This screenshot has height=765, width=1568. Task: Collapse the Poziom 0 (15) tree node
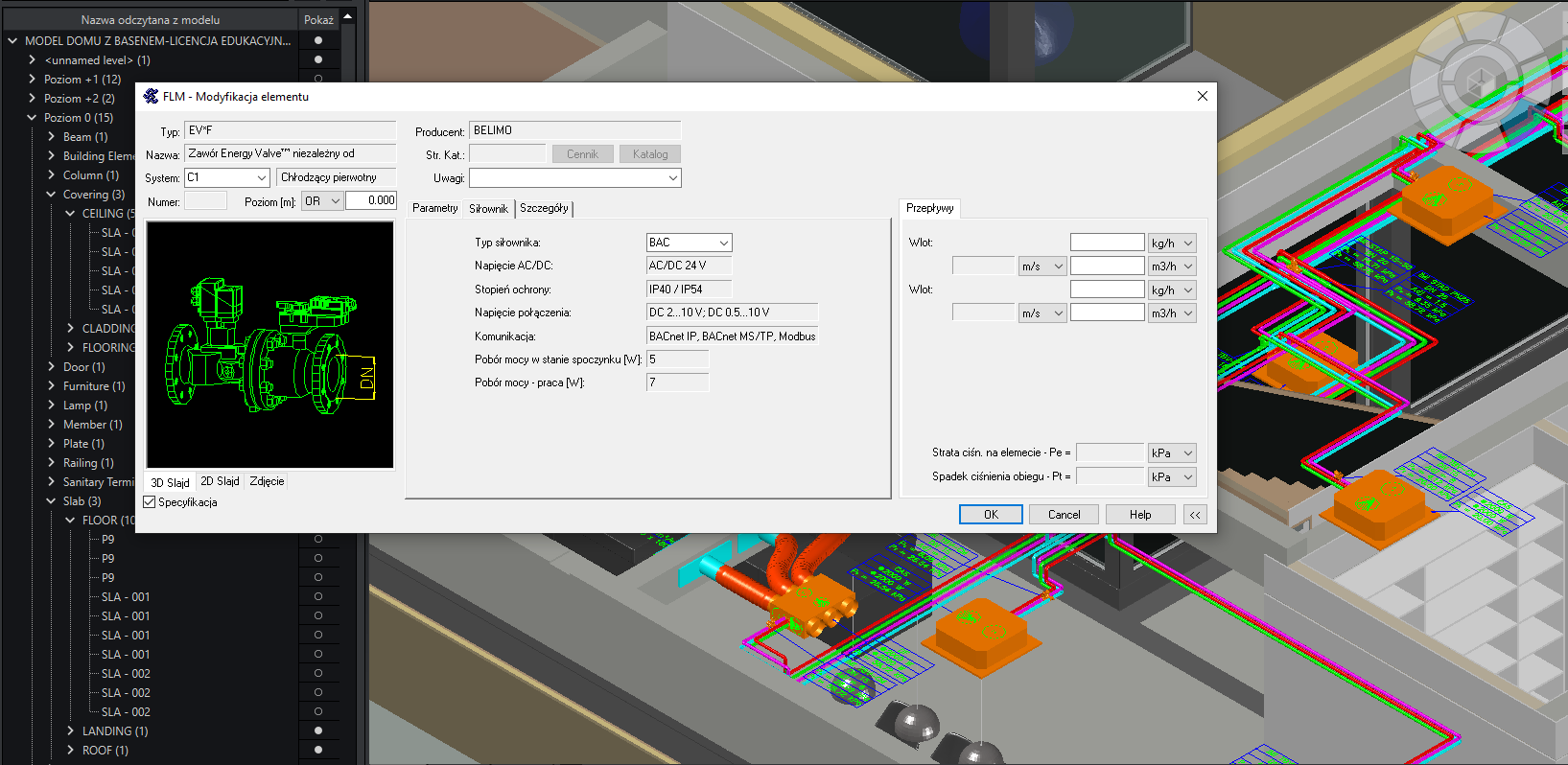[x=33, y=118]
